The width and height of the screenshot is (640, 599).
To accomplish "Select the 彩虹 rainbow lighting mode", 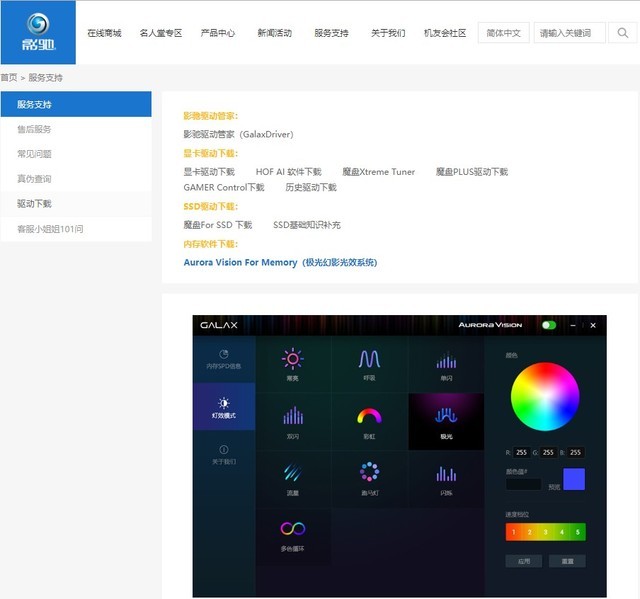I will [369, 422].
